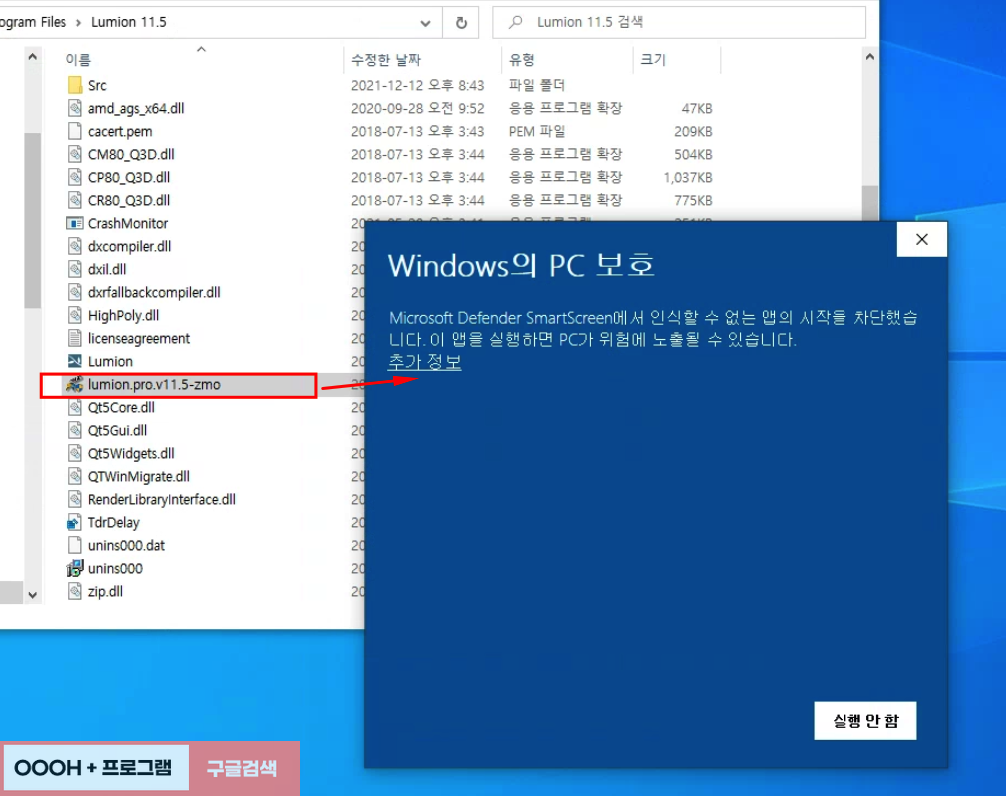Select the PEM 파일 type cell
Viewport: 1006px width, 796px height.
point(537,131)
